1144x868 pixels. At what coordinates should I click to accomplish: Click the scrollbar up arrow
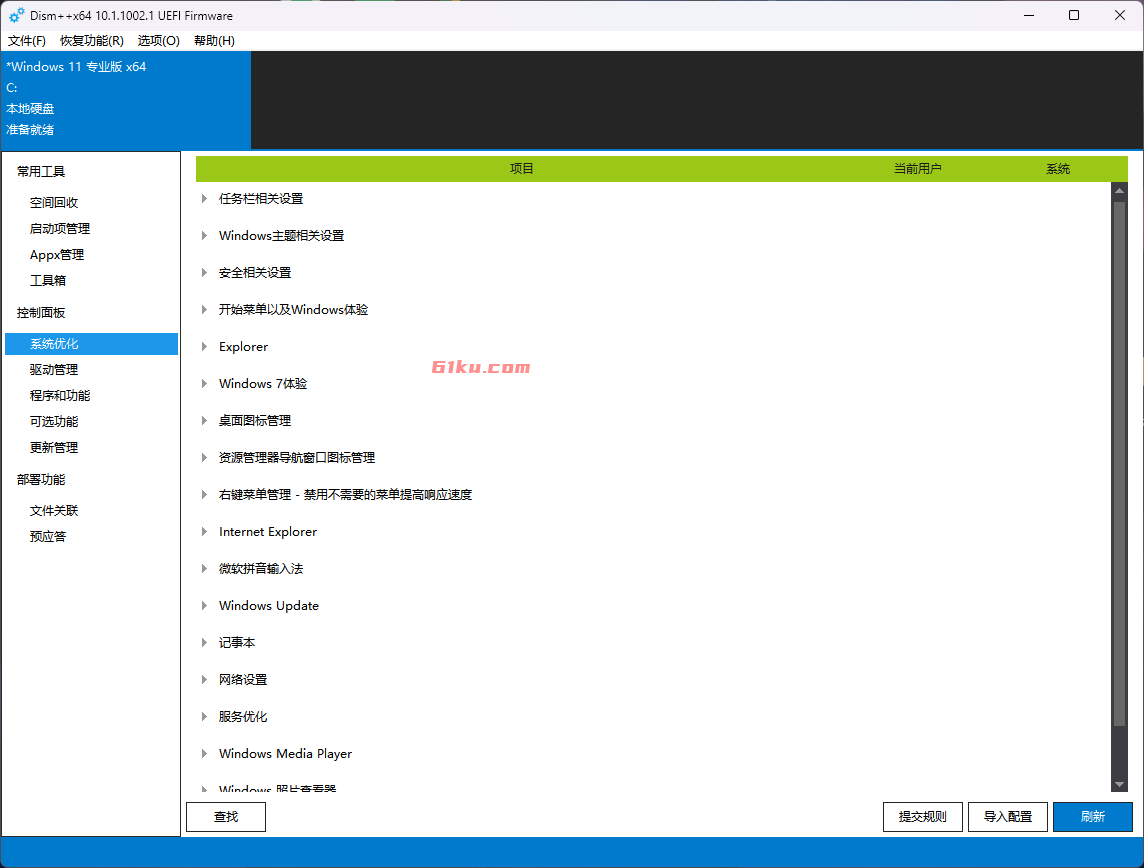point(1119,190)
